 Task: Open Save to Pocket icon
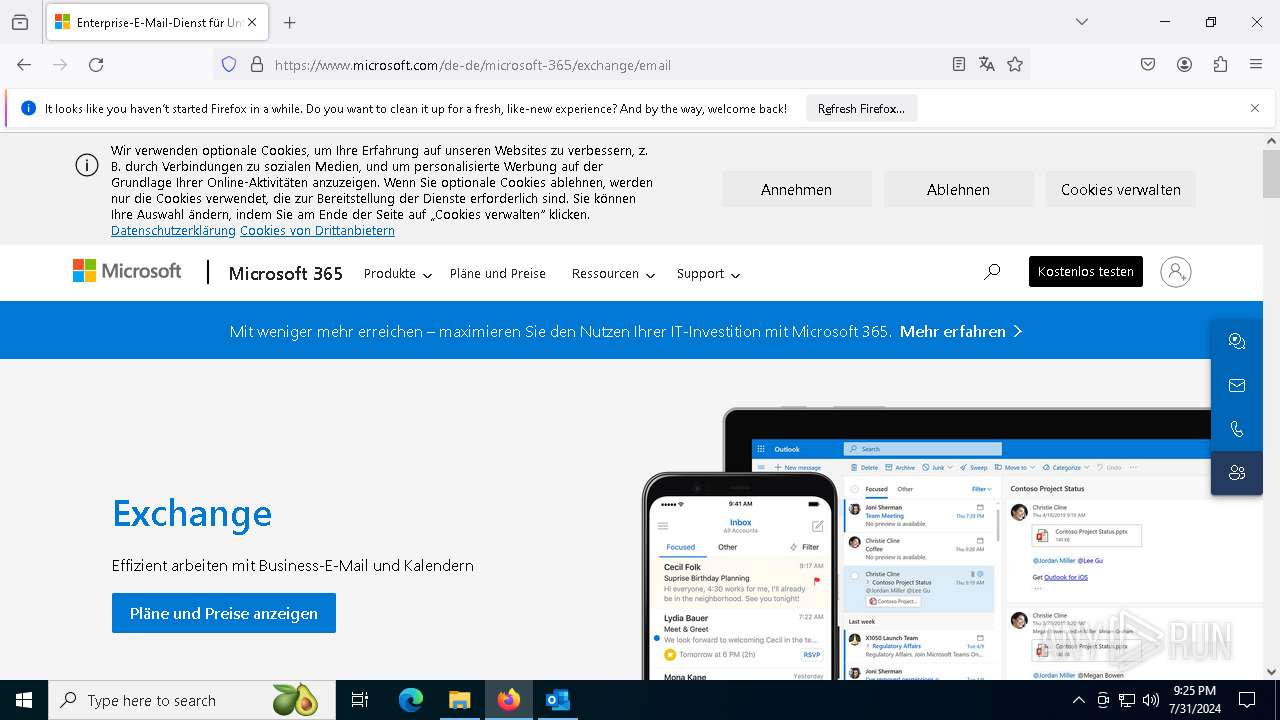1148,64
